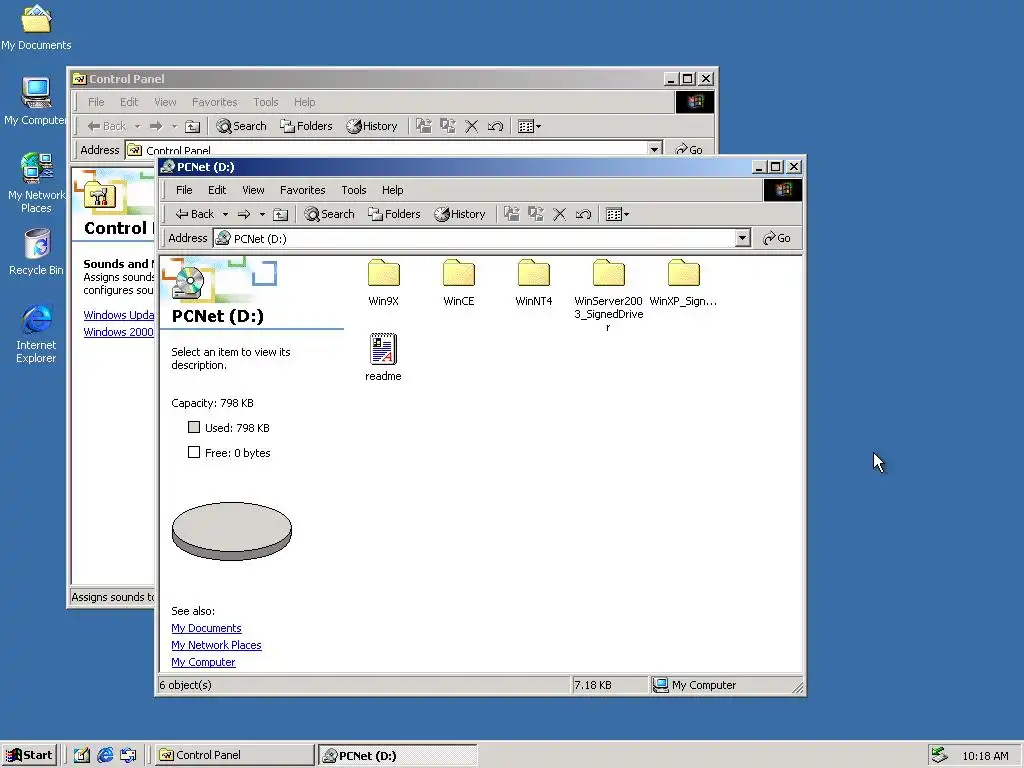Click Windows 2000 link in Control Panel
The height and width of the screenshot is (768, 1024).
pos(119,332)
